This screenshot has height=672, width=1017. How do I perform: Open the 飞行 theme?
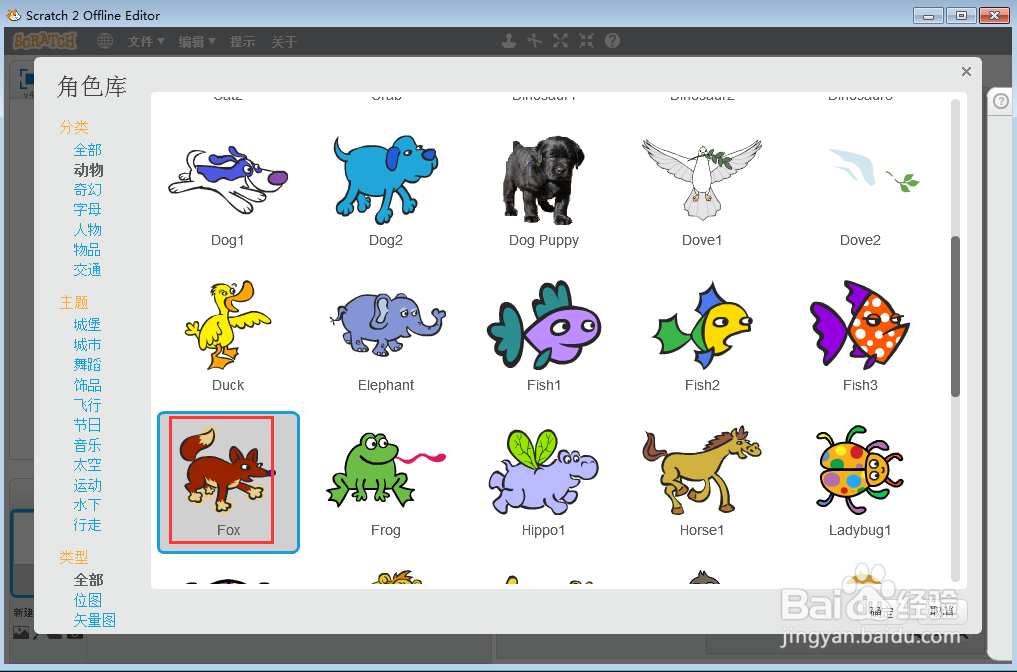[88, 405]
